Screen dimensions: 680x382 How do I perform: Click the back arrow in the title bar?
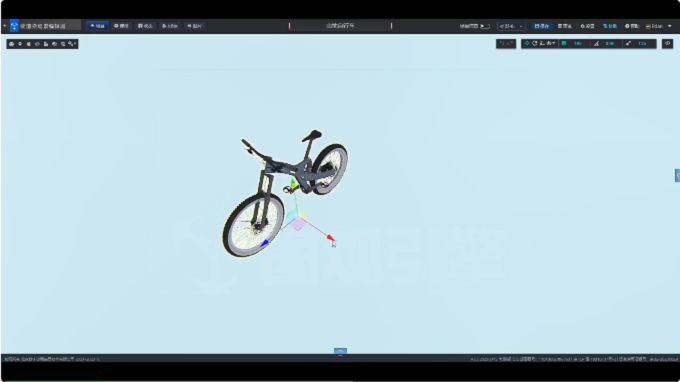pyautogui.click(x=5, y=26)
